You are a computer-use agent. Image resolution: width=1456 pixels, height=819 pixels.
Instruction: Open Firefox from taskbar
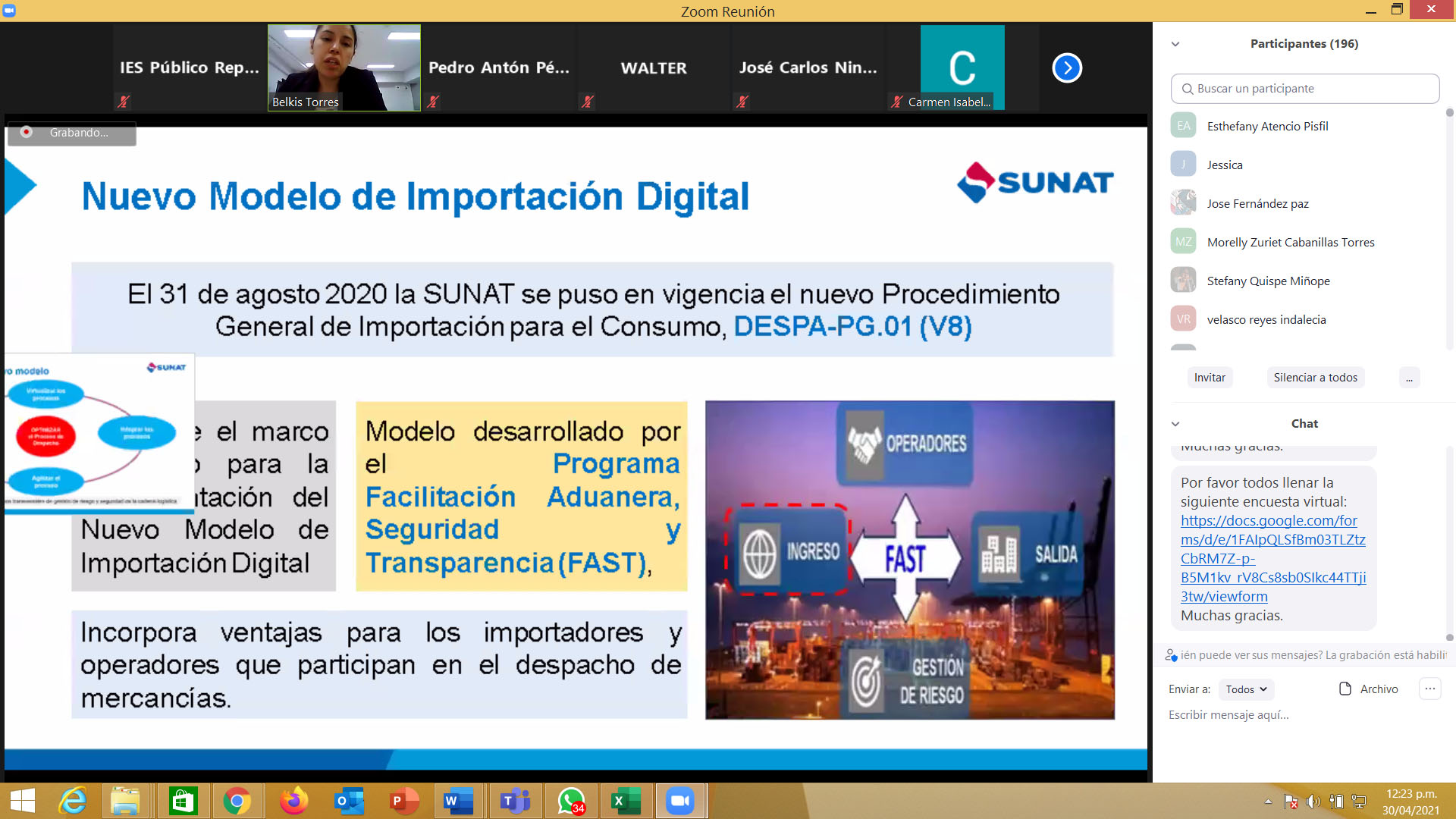point(294,801)
